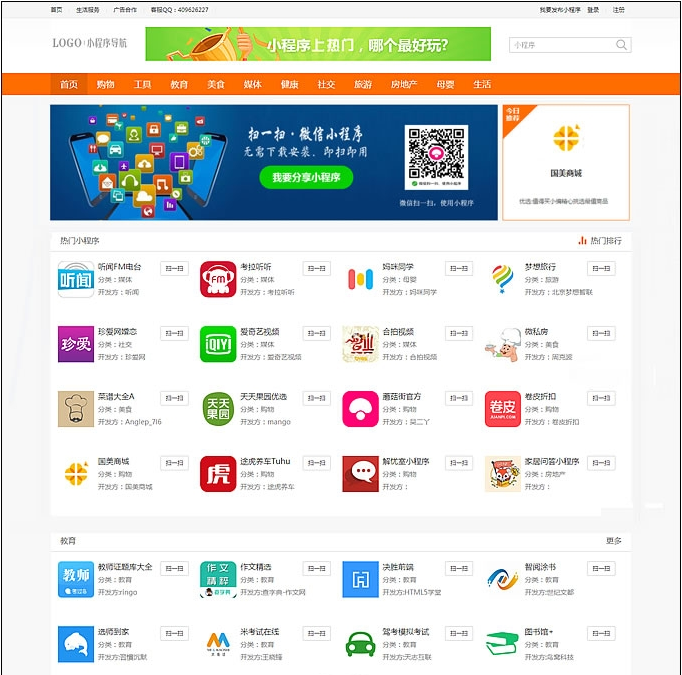Open the 购物 navigation tab
The image size is (682, 675).
point(105,84)
